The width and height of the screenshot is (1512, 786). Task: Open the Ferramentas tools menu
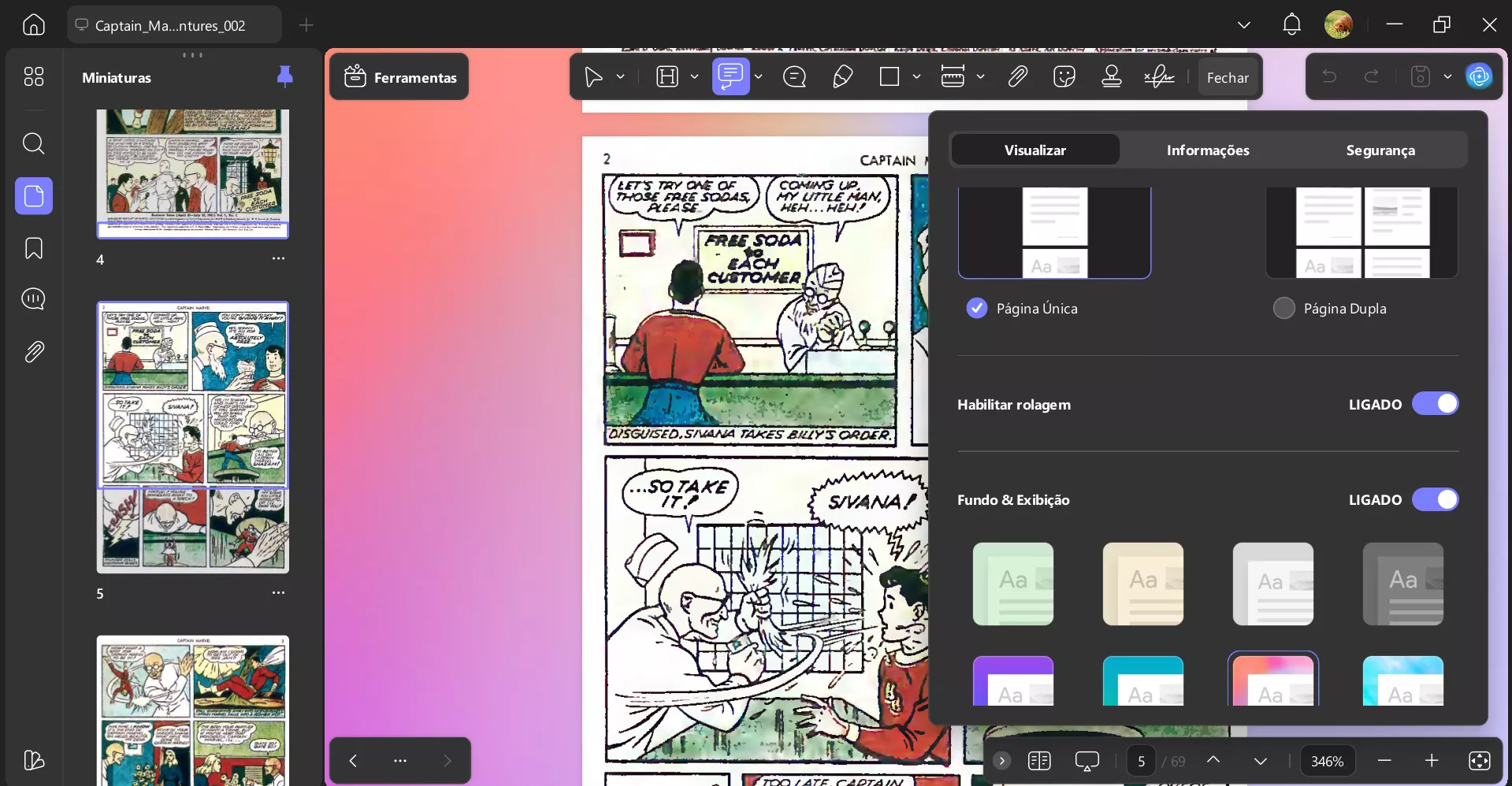pyautogui.click(x=399, y=76)
